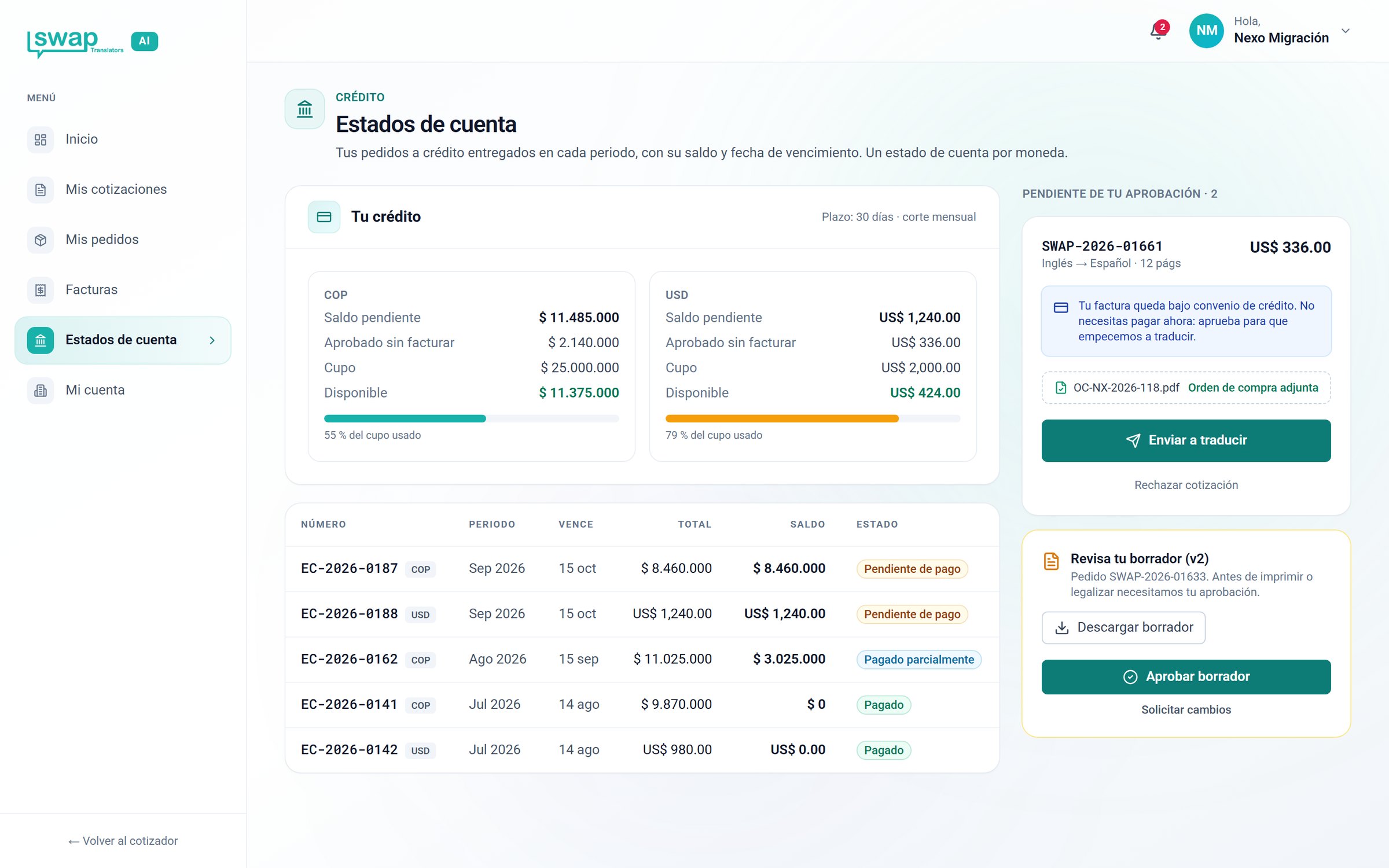Click the NM user avatar
The width and height of the screenshot is (1389, 868).
(x=1207, y=31)
